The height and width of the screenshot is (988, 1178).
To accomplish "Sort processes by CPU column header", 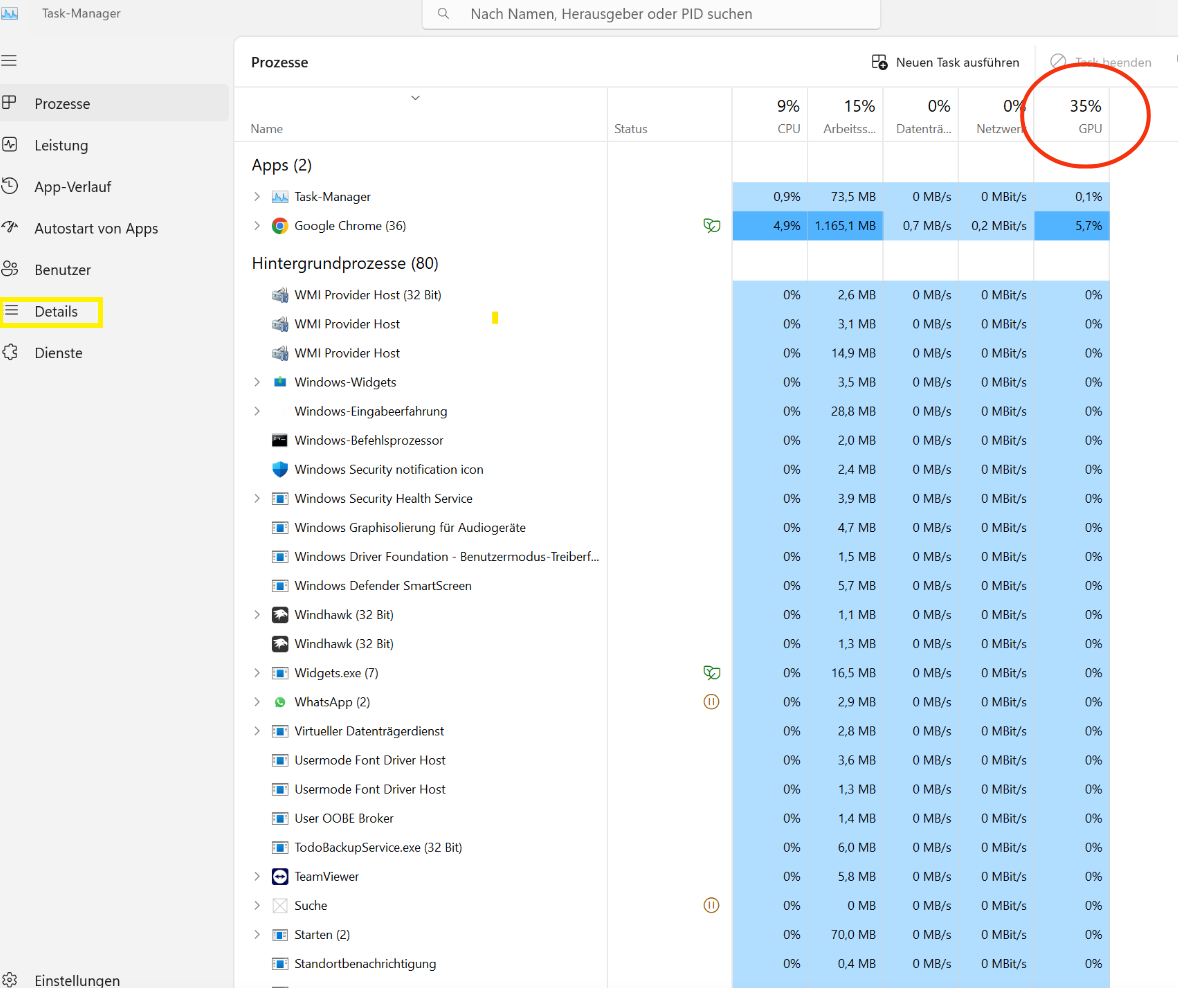I will [x=770, y=114].
